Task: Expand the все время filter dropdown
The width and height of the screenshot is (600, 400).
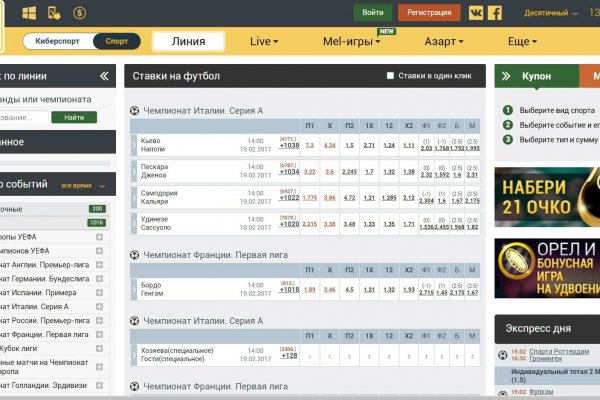Action: pos(80,185)
